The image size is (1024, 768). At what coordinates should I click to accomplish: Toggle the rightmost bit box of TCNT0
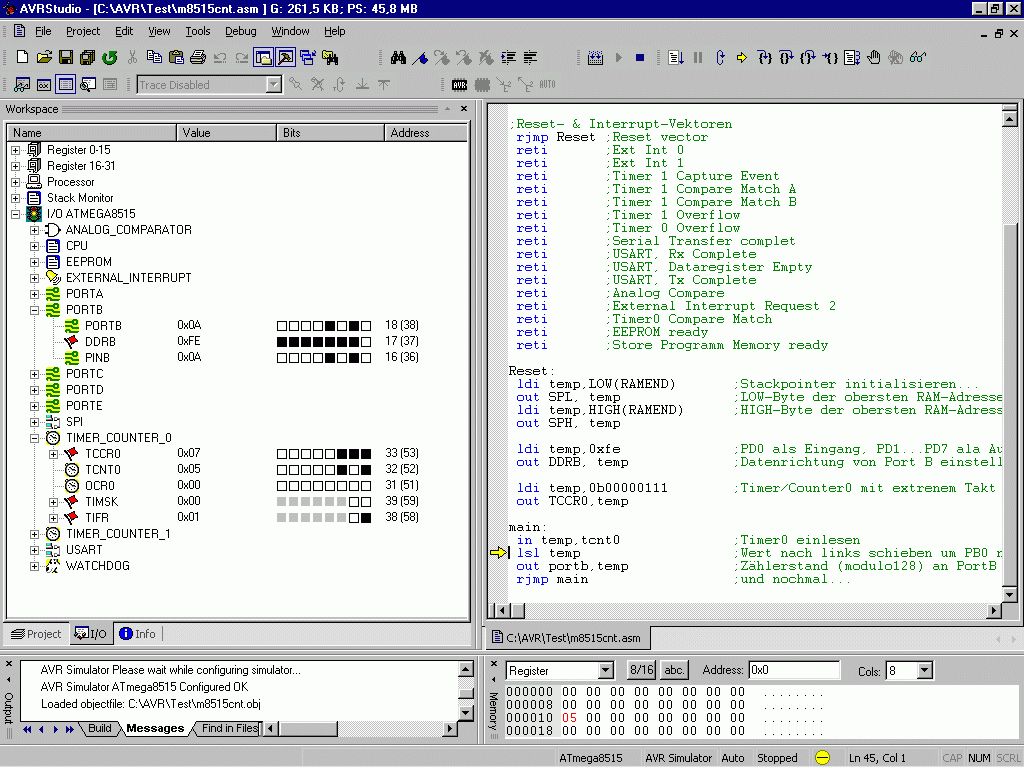click(366, 470)
